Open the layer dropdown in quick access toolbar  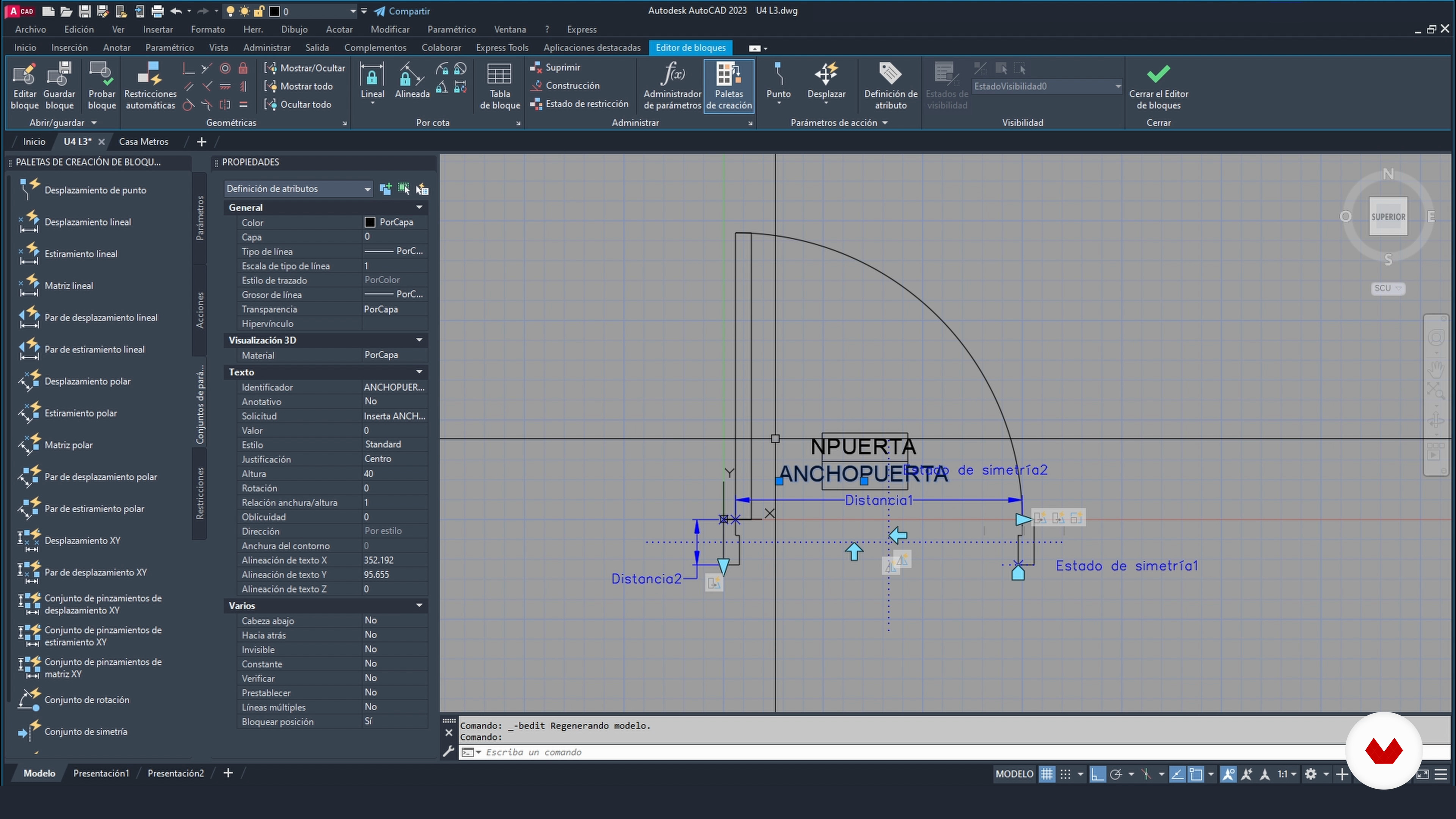[x=353, y=11]
